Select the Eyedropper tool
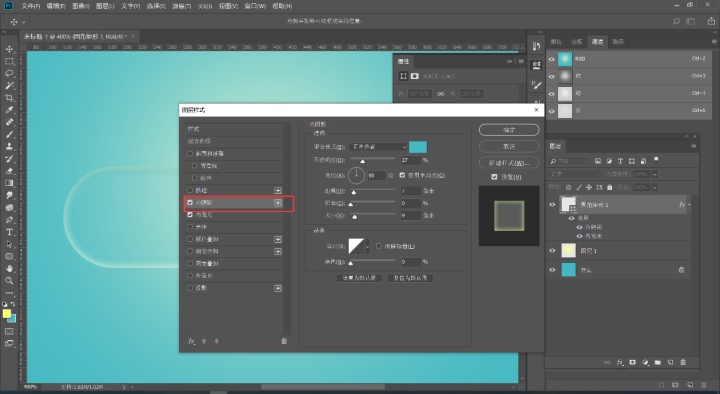 [9, 110]
